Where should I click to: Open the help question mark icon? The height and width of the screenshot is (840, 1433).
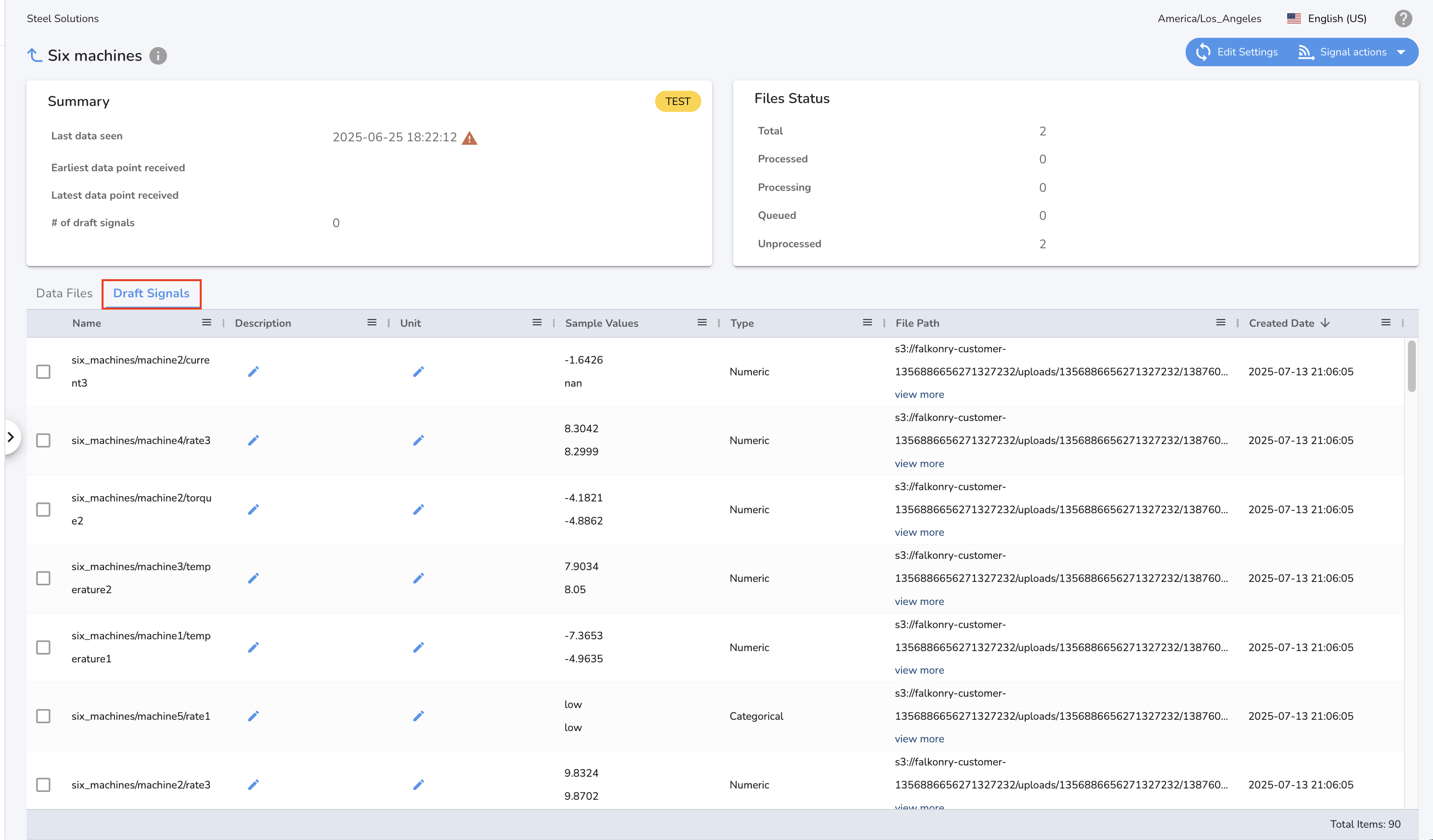tap(1403, 19)
